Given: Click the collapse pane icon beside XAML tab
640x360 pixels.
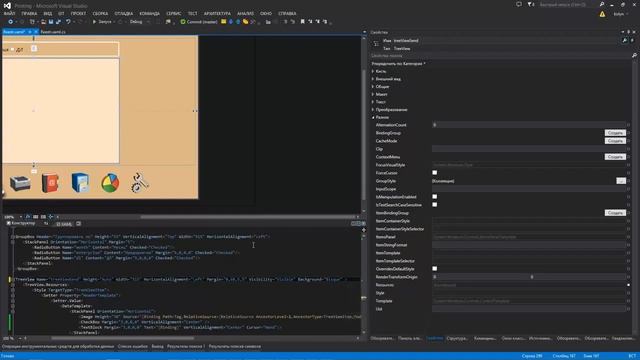Looking at the screenshot, I should tap(78, 224).
